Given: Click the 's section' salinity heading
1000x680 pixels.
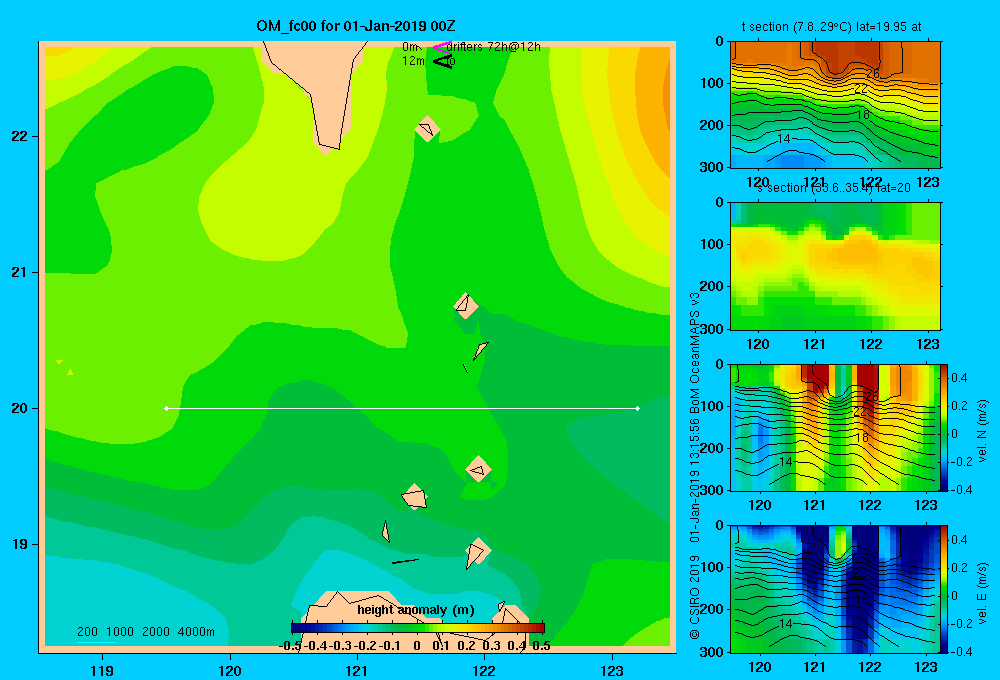Looking at the screenshot, I should pos(834,188).
